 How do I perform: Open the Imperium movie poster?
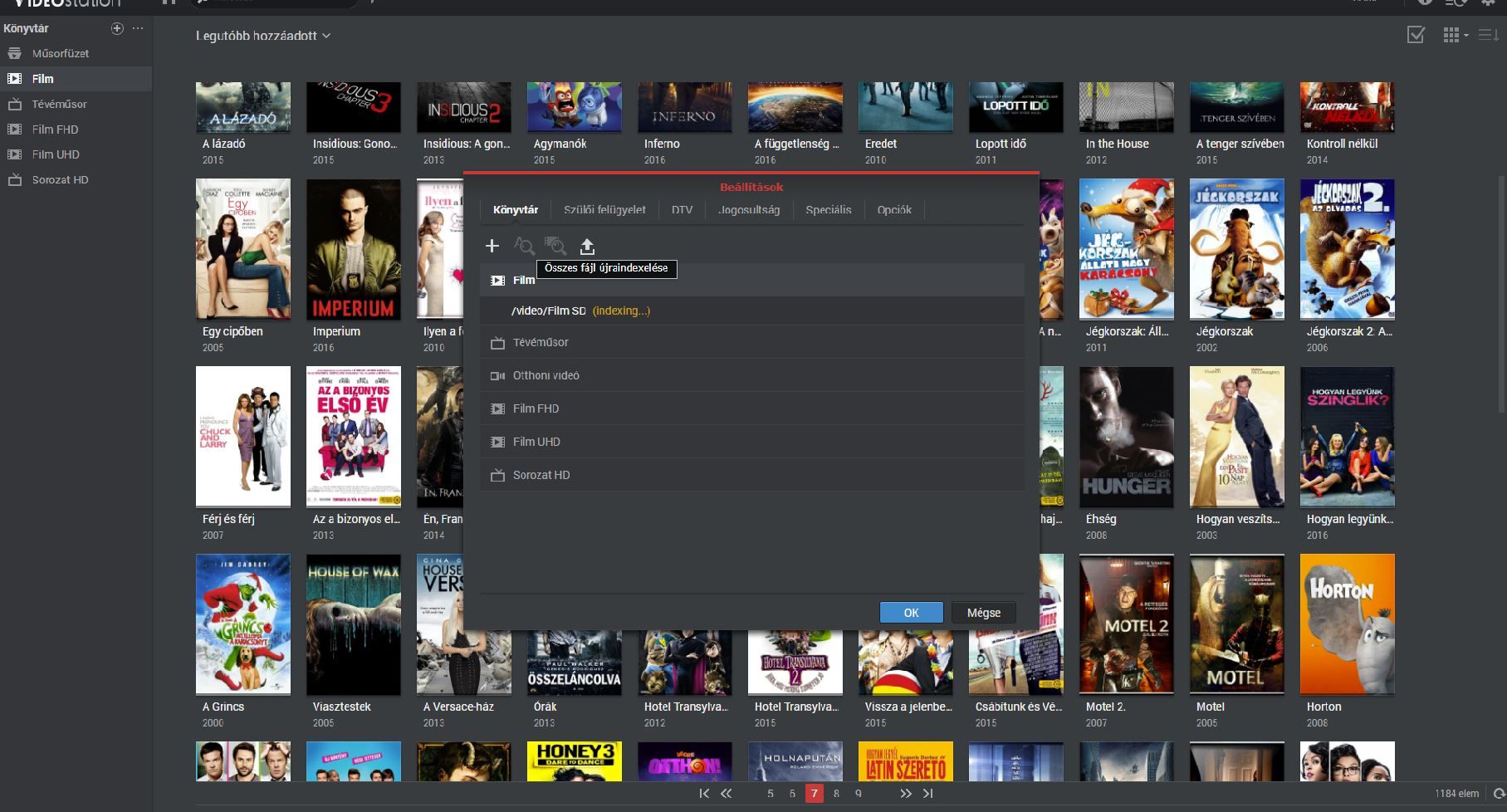pos(354,249)
